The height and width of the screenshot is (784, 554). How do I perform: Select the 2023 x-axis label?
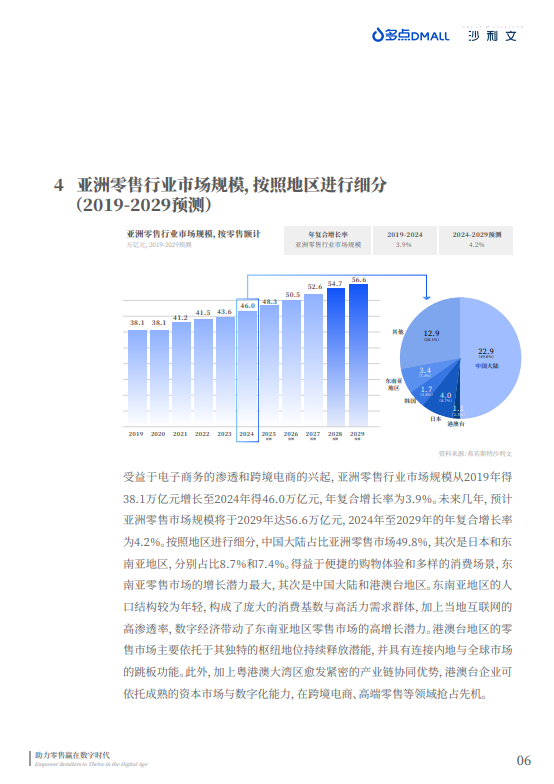tap(224, 434)
